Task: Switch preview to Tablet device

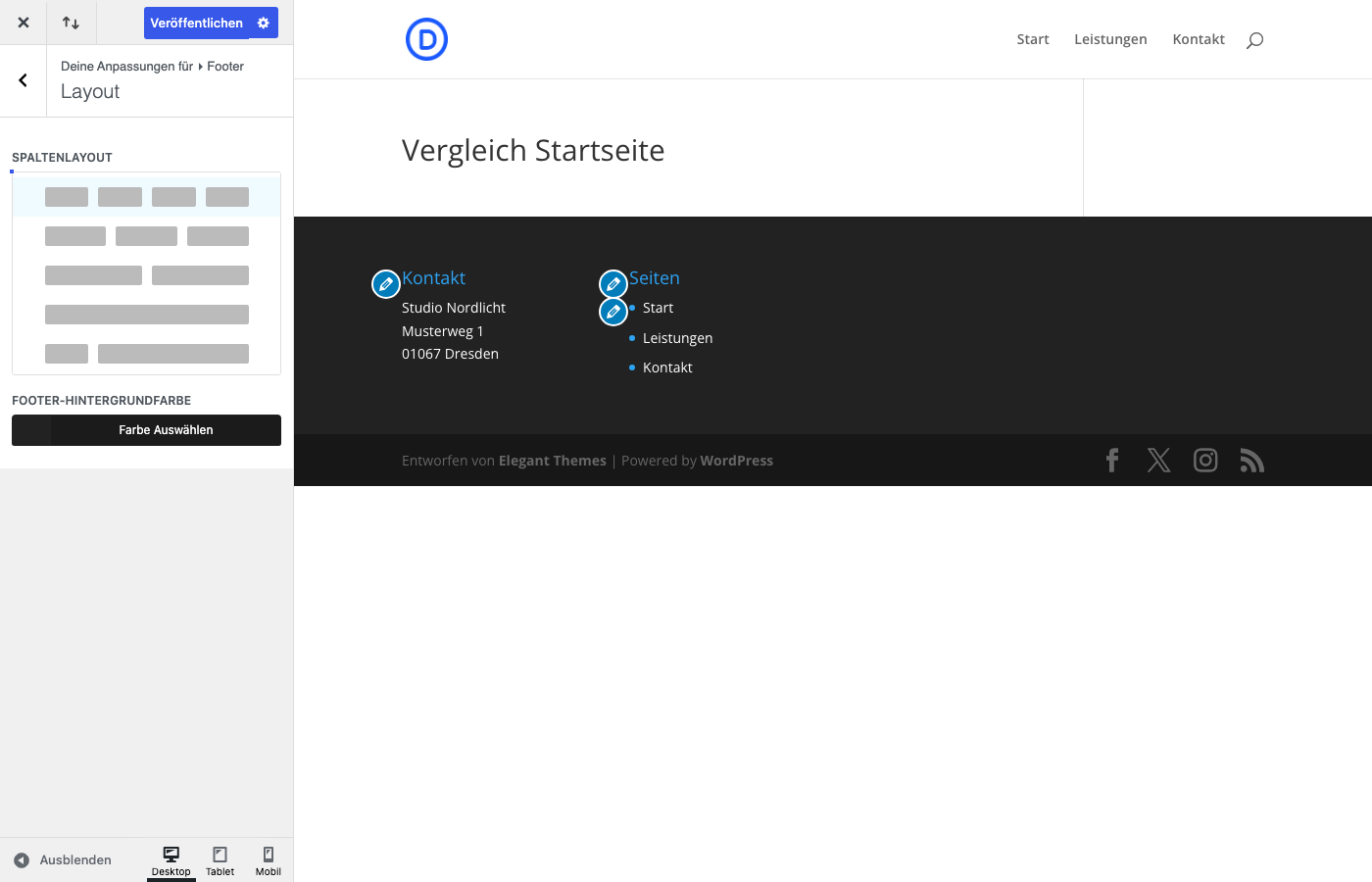Action: click(220, 860)
